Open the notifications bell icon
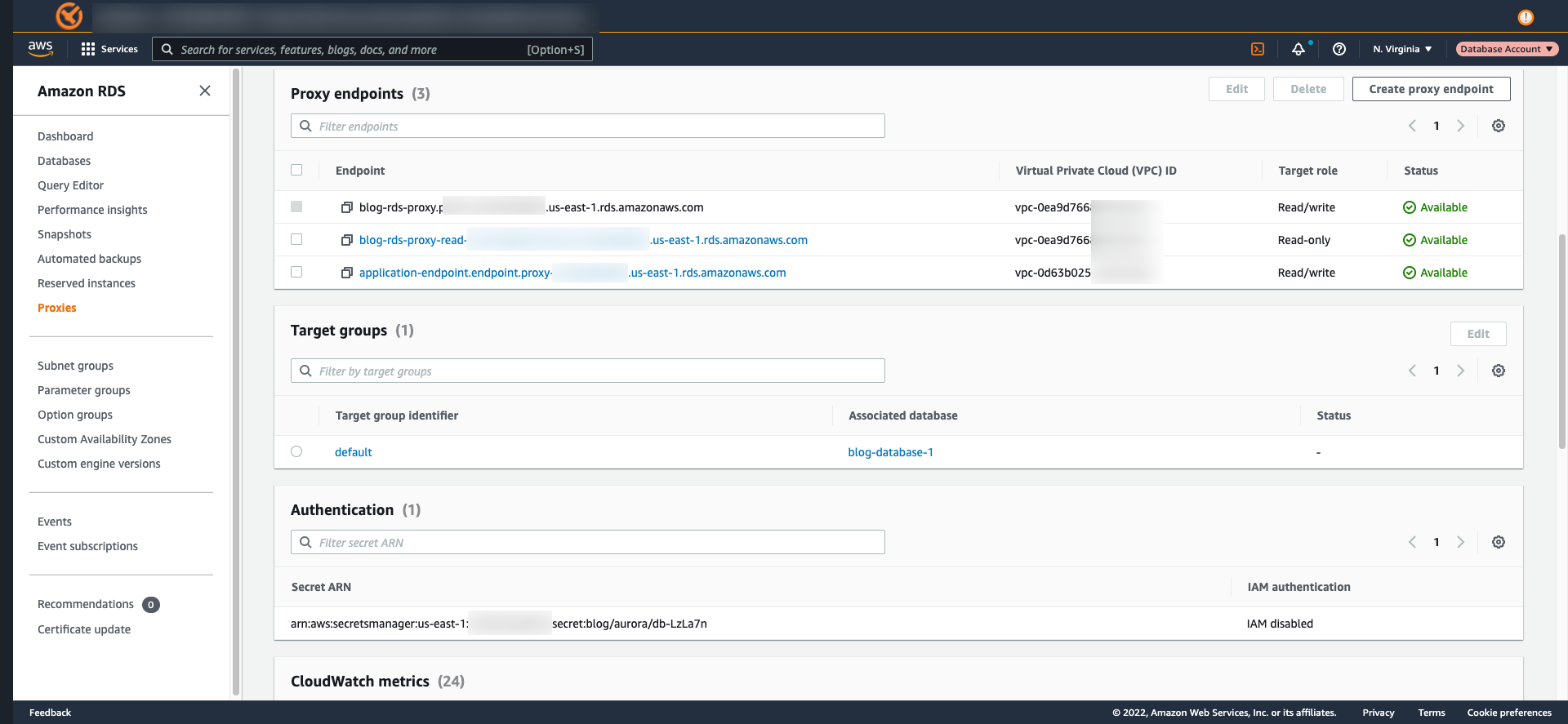 click(x=1298, y=49)
